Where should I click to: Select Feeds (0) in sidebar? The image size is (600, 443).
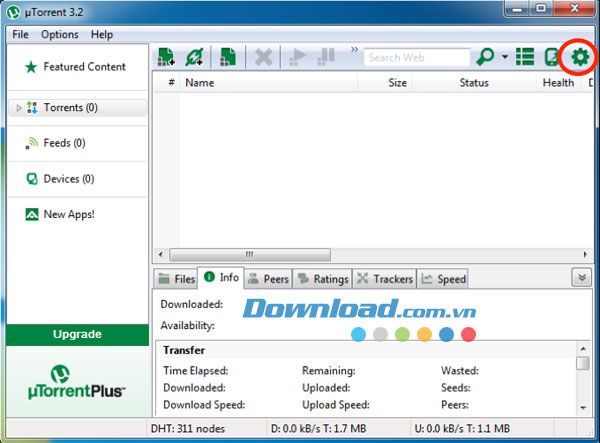point(64,143)
